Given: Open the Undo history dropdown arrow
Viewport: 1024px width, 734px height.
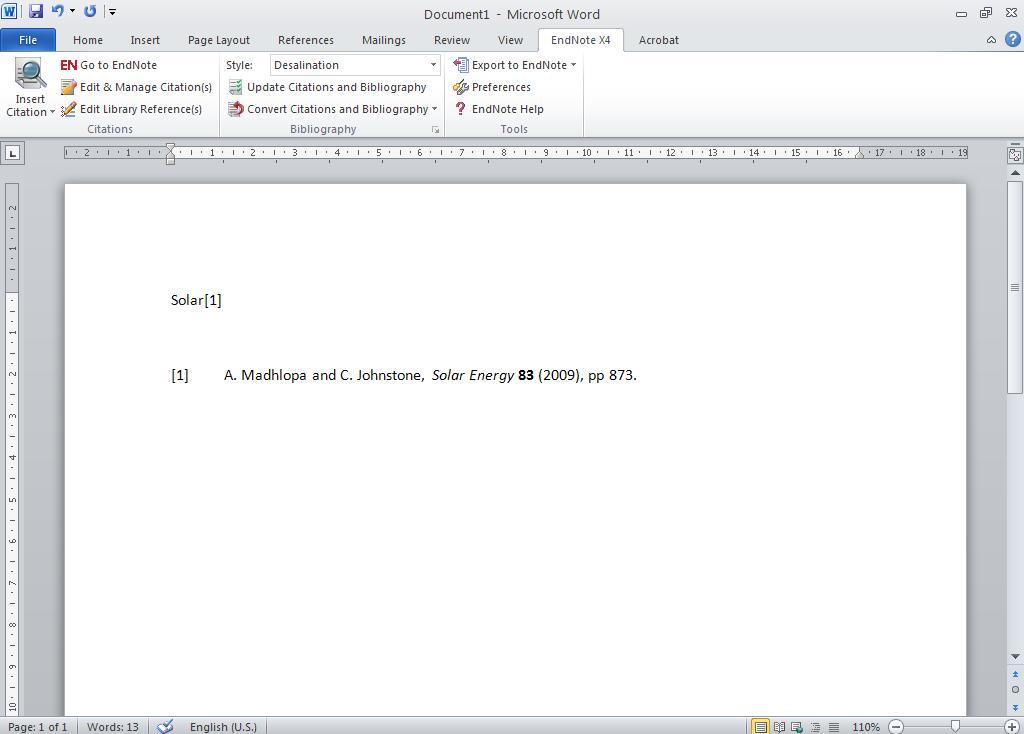Looking at the screenshot, I should pos(72,11).
